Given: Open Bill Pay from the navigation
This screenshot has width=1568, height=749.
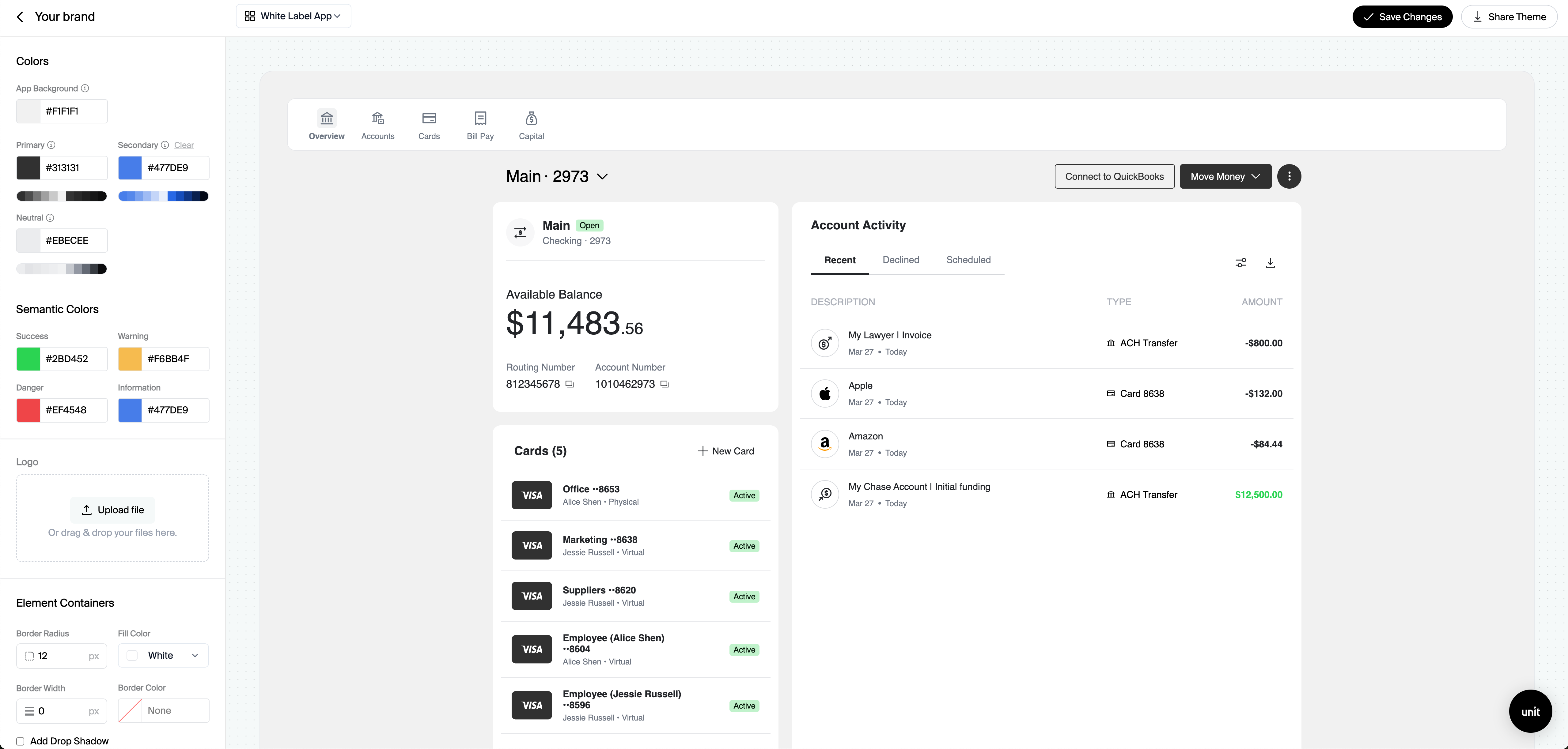Looking at the screenshot, I should click(480, 125).
